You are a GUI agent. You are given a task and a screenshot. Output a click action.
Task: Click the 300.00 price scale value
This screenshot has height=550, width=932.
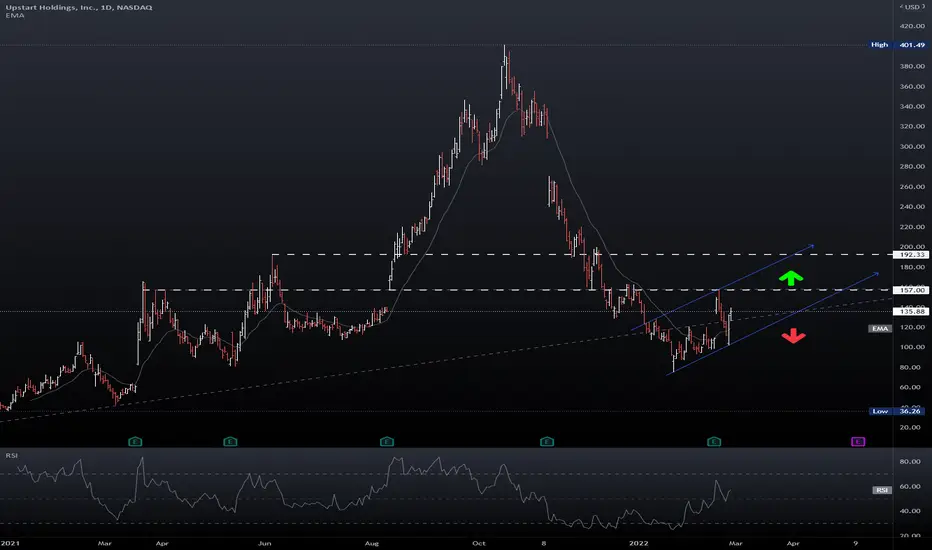coord(912,146)
